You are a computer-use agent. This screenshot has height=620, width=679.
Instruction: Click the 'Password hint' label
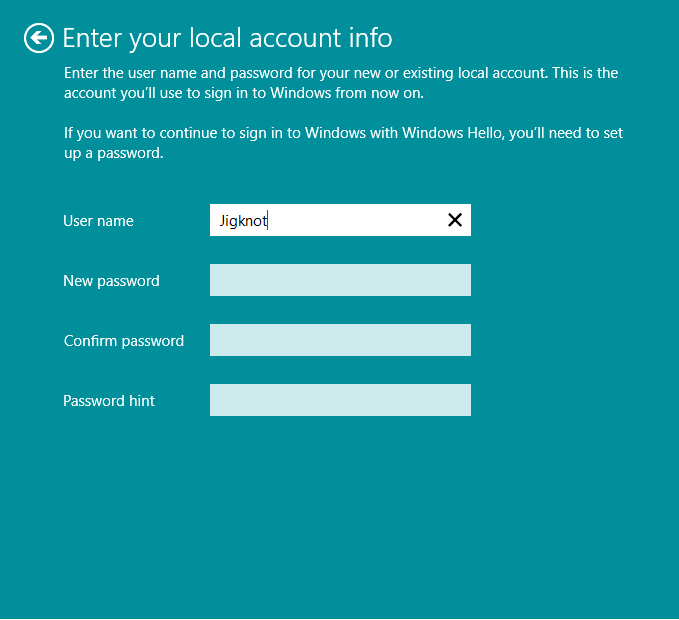coord(109,401)
